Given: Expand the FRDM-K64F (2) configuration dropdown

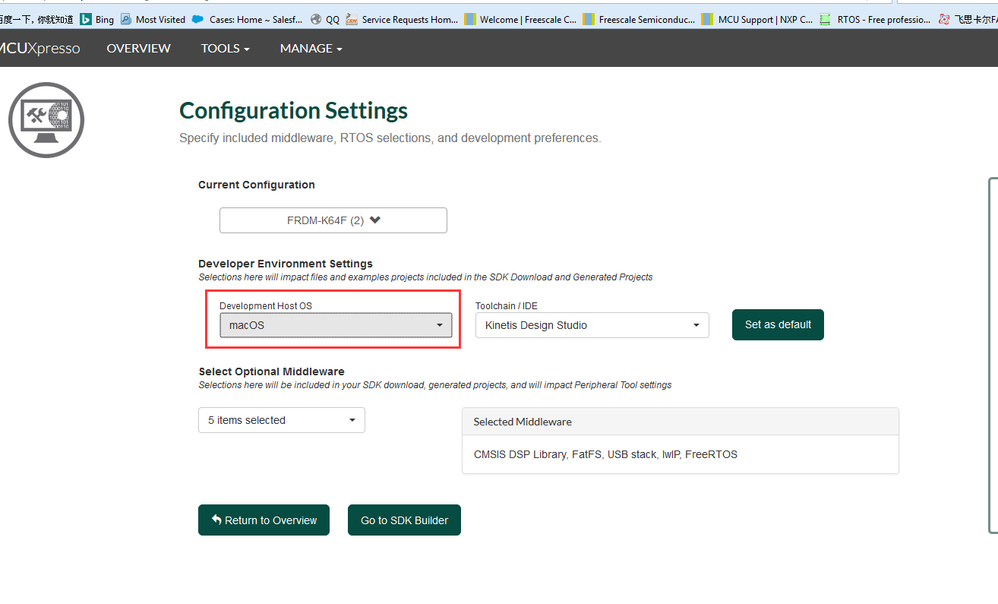Looking at the screenshot, I should pyautogui.click(x=333, y=220).
